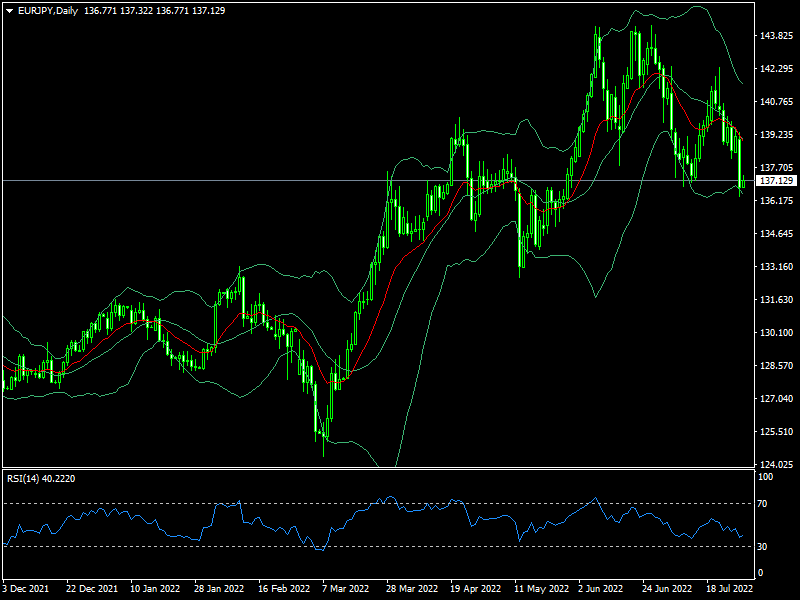Click the 142.295 price axis label

(776, 69)
